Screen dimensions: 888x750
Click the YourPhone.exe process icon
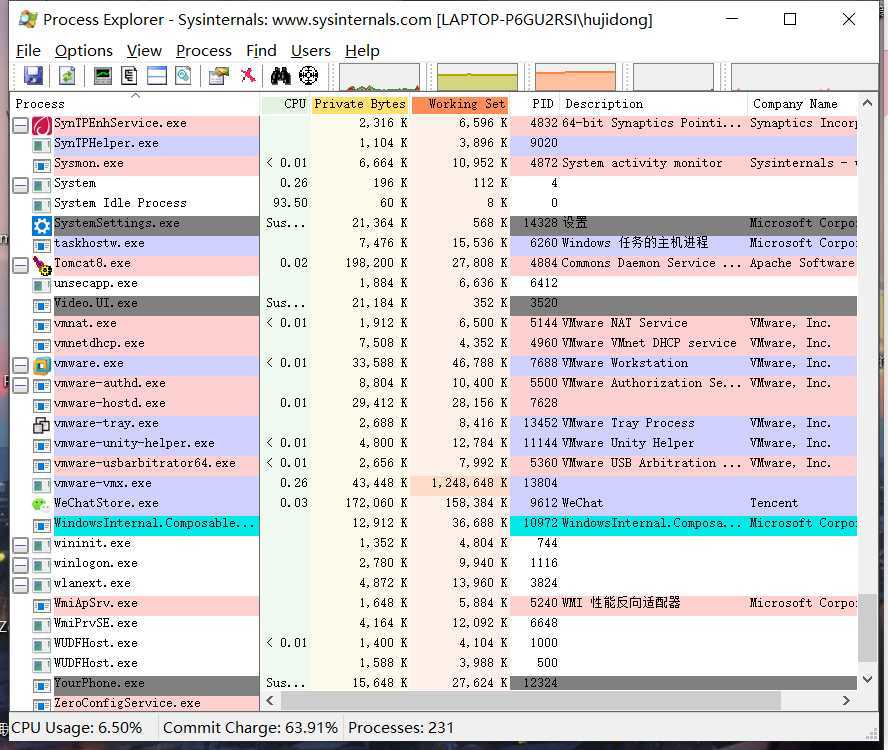(x=41, y=685)
